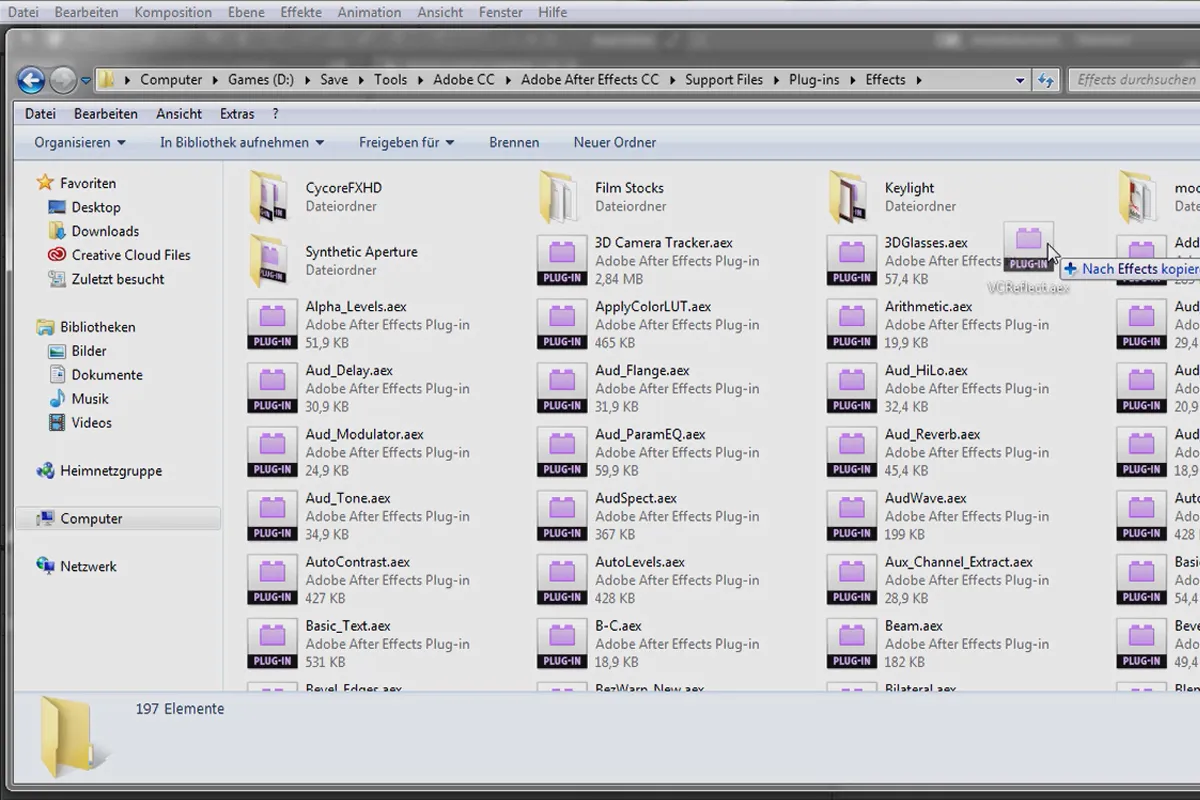Open the Explorer Datei menu

(41, 114)
